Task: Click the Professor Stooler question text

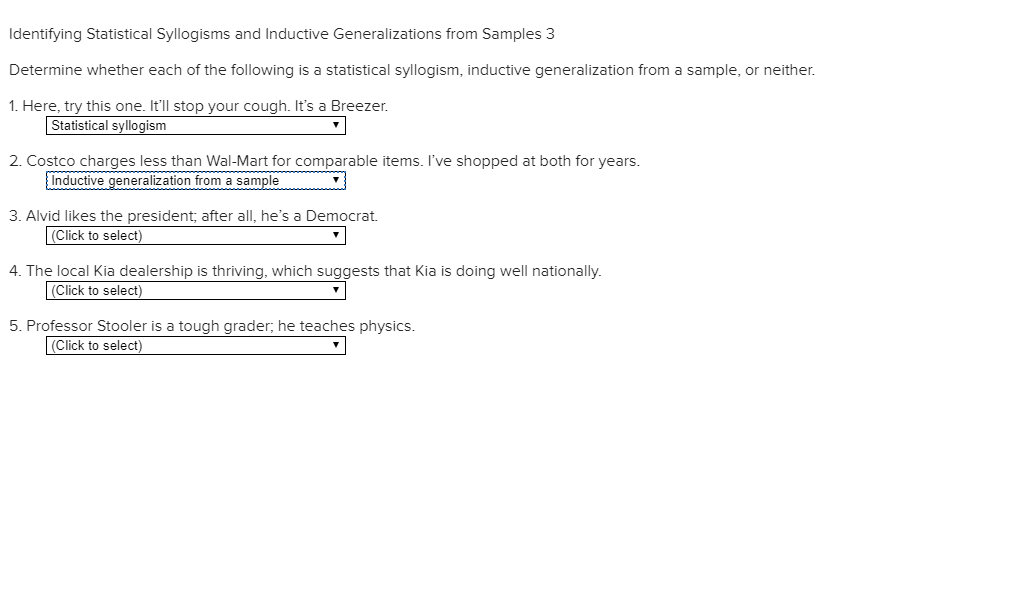Action: [211, 325]
